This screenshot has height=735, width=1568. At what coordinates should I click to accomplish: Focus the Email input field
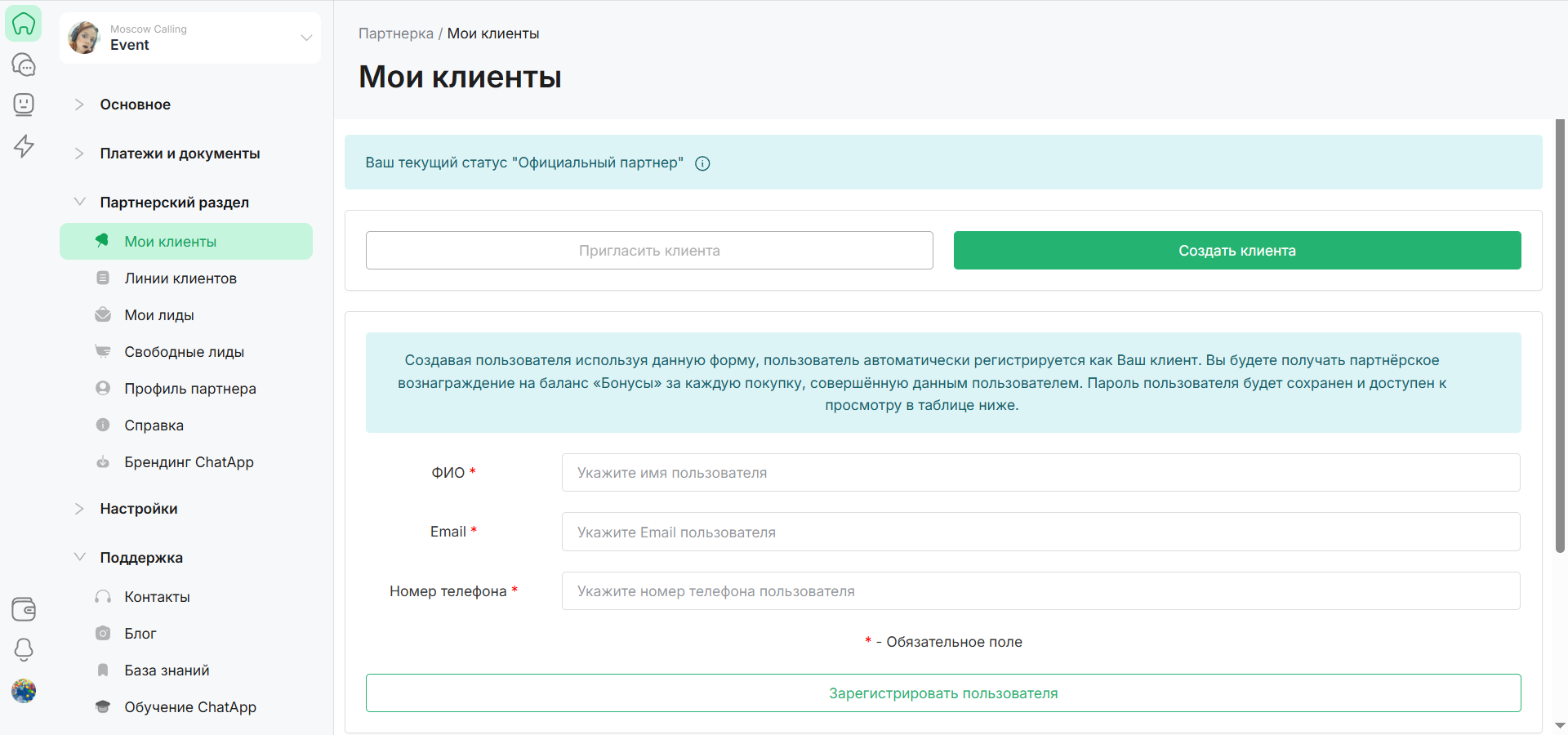click(x=1040, y=532)
